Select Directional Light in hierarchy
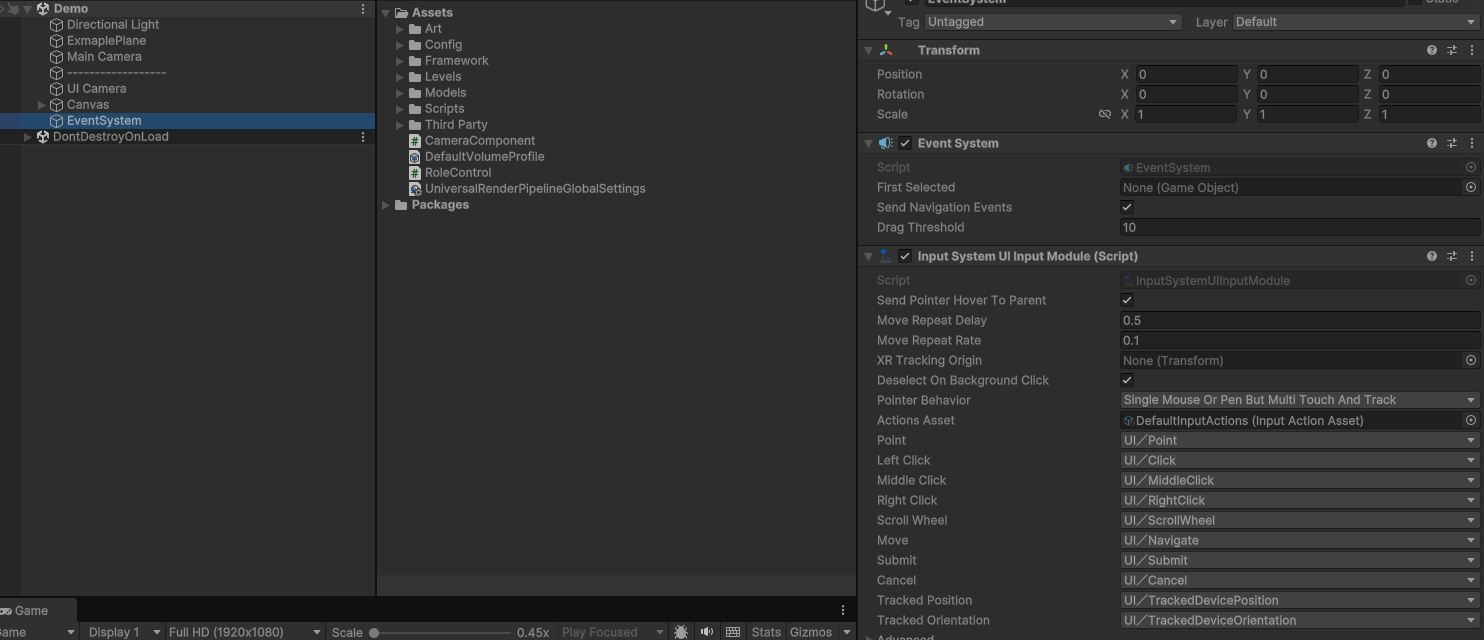Viewport: 1484px width, 640px height. (x=113, y=24)
